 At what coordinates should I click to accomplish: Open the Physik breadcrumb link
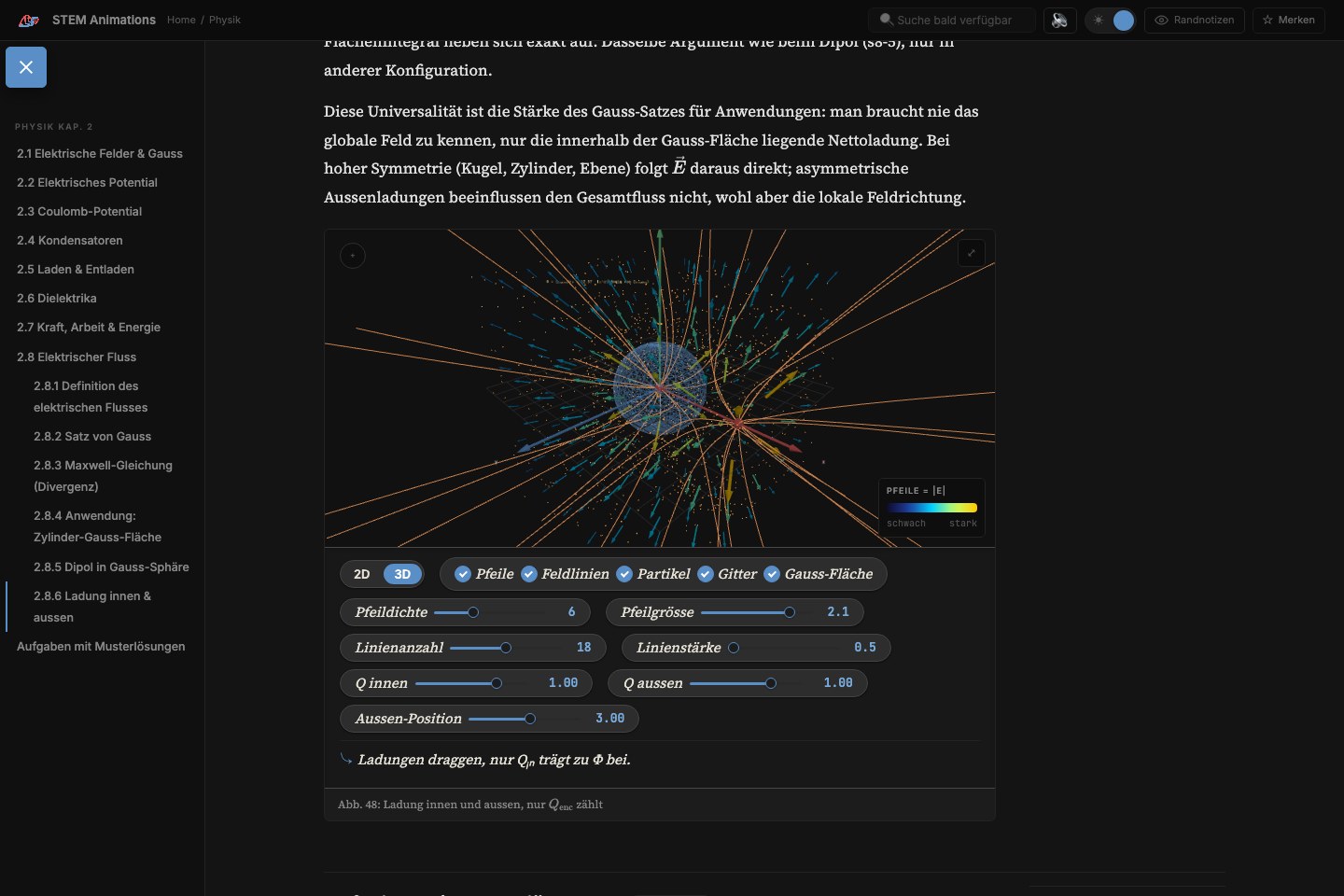pyautogui.click(x=225, y=20)
